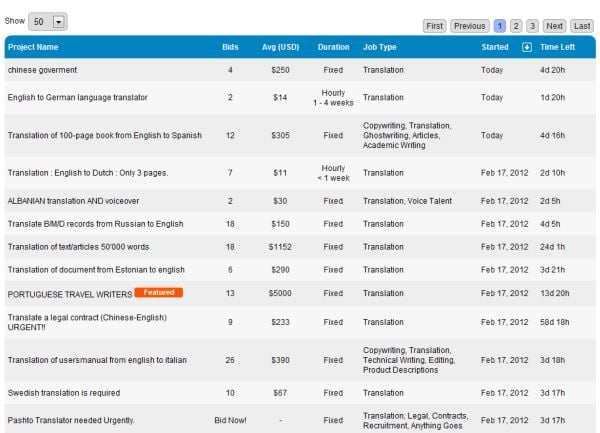The width and height of the screenshot is (600, 433).
Task: Go to the First page
Action: point(434,26)
